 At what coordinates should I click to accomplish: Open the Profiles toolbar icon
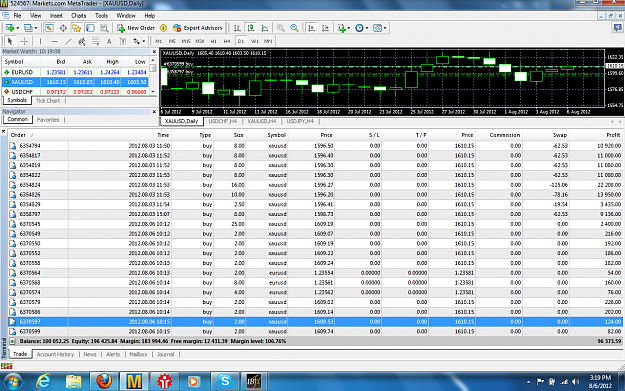coord(28,28)
